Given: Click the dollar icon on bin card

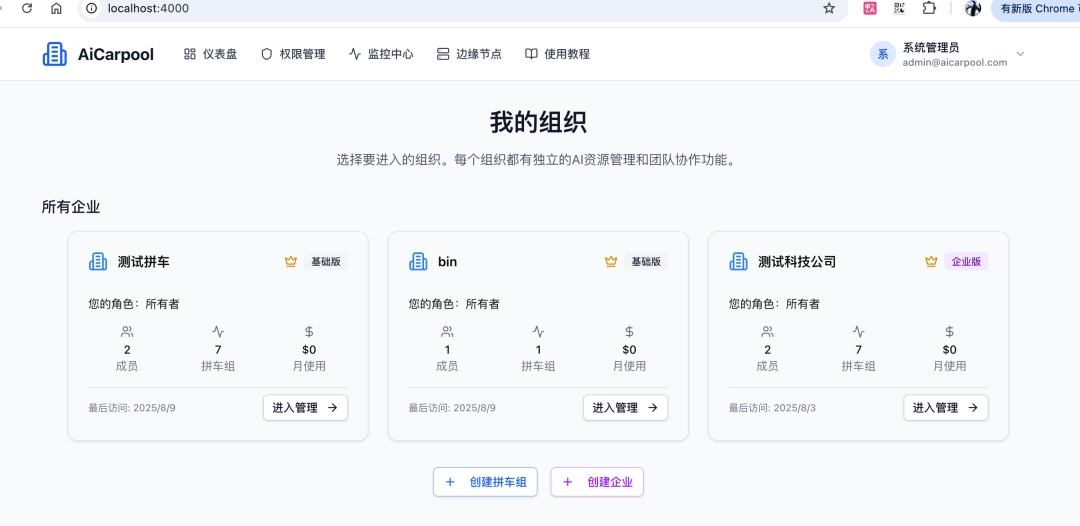Looking at the screenshot, I should [x=630, y=331].
